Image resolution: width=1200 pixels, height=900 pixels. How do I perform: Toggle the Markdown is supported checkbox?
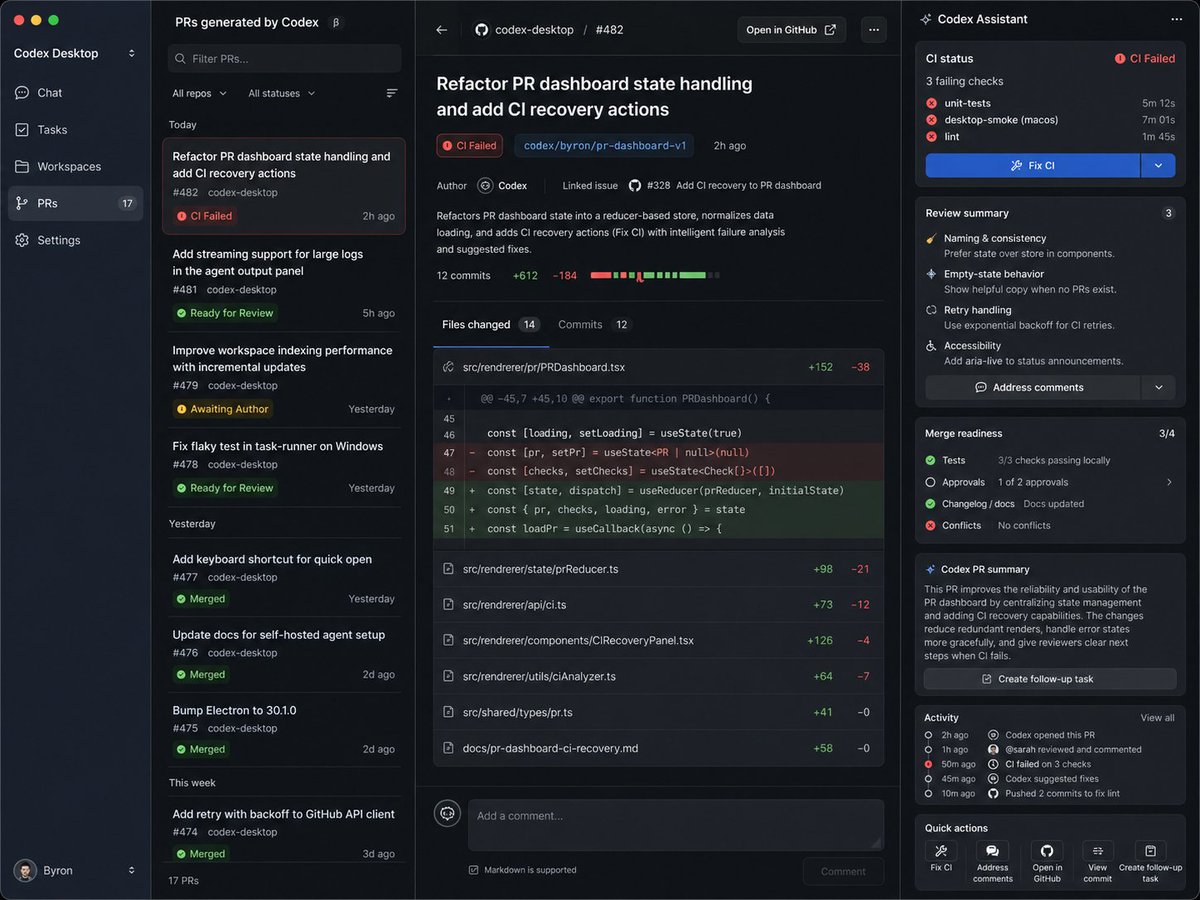pyautogui.click(x=474, y=870)
